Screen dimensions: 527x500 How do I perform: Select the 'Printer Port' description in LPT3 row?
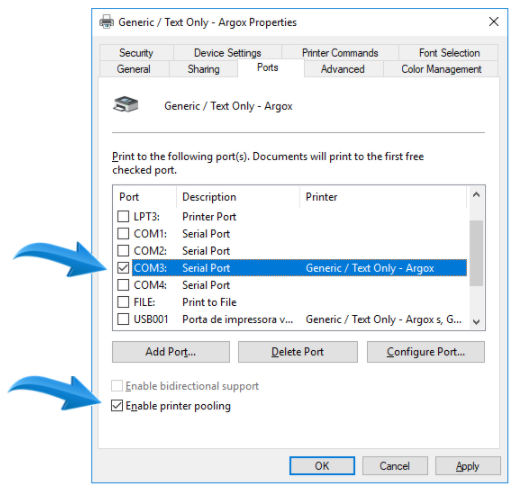[x=209, y=216]
